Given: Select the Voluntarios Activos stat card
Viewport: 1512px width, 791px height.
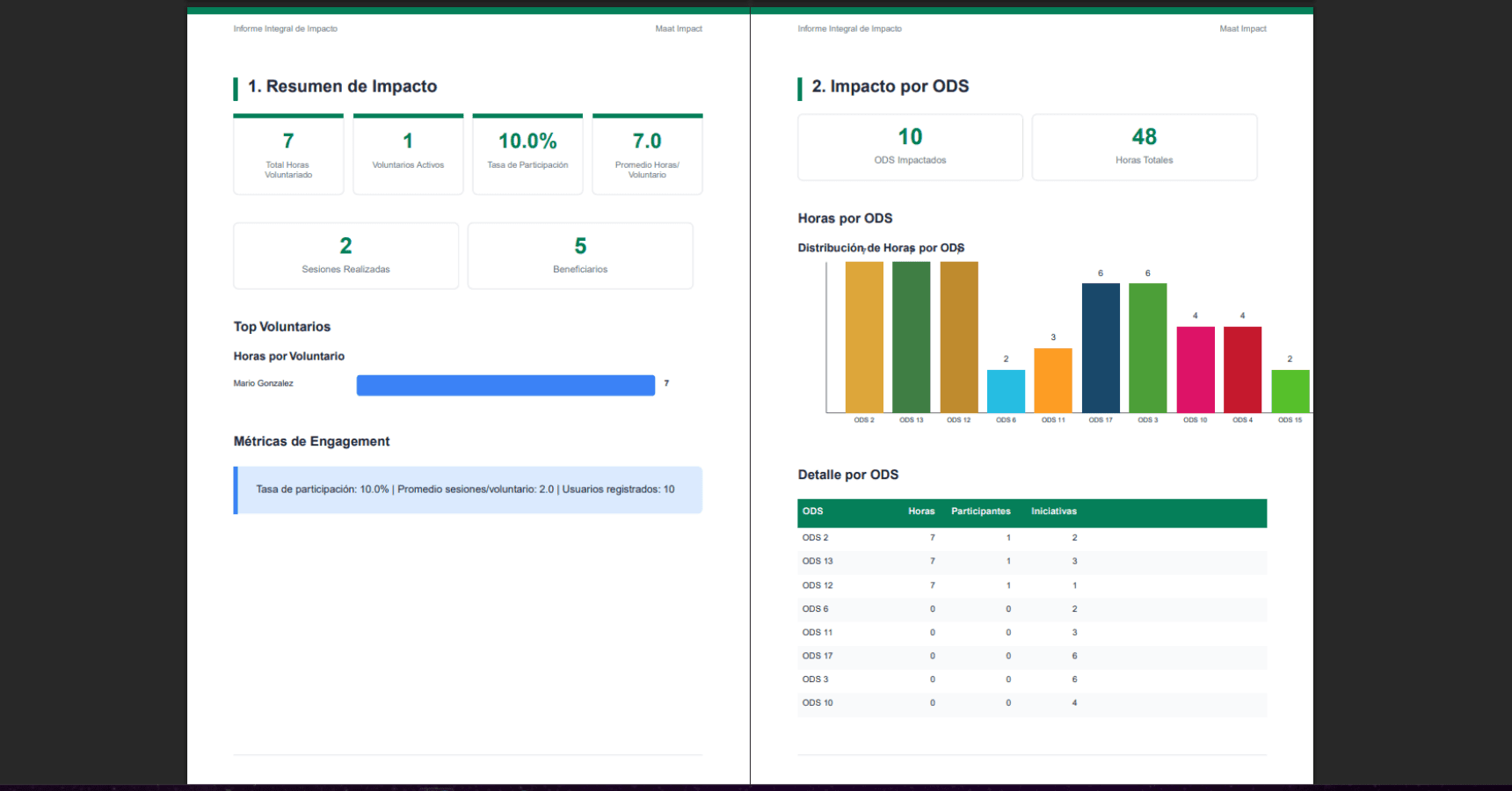Looking at the screenshot, I should click(408, 155).
